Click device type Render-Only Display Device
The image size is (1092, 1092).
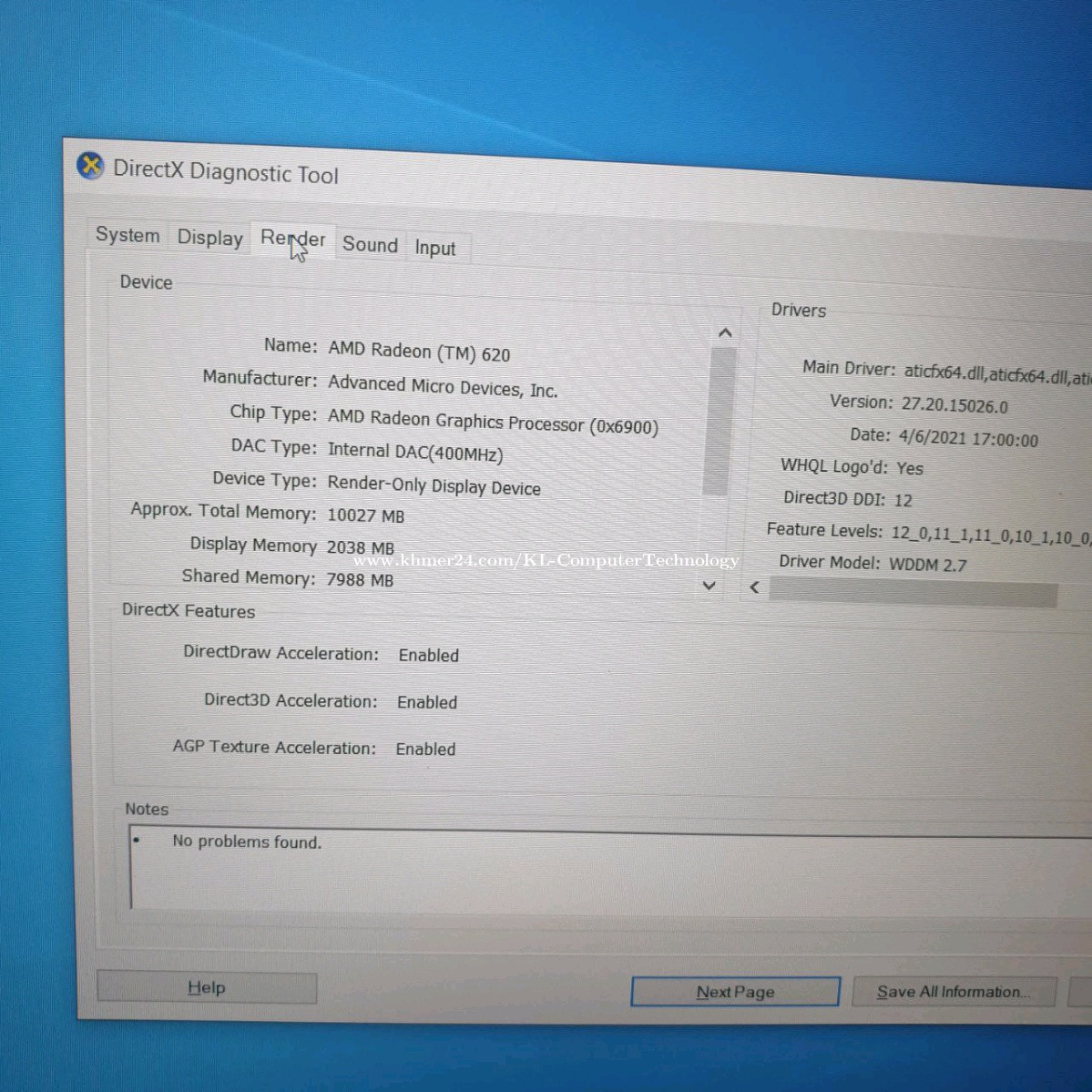[x=434, y=485]
